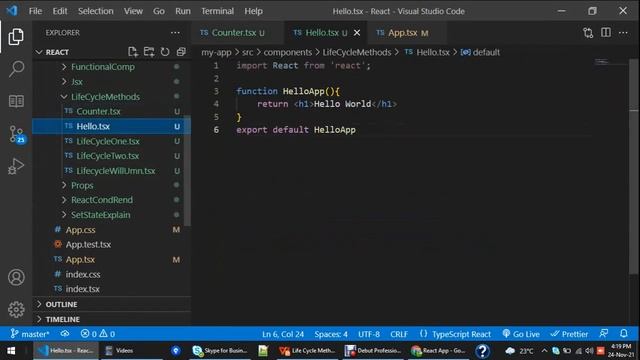Open the Terminal menu
Image resolution: width=640 pixels, height=360 pixels.
pos(217,11)
